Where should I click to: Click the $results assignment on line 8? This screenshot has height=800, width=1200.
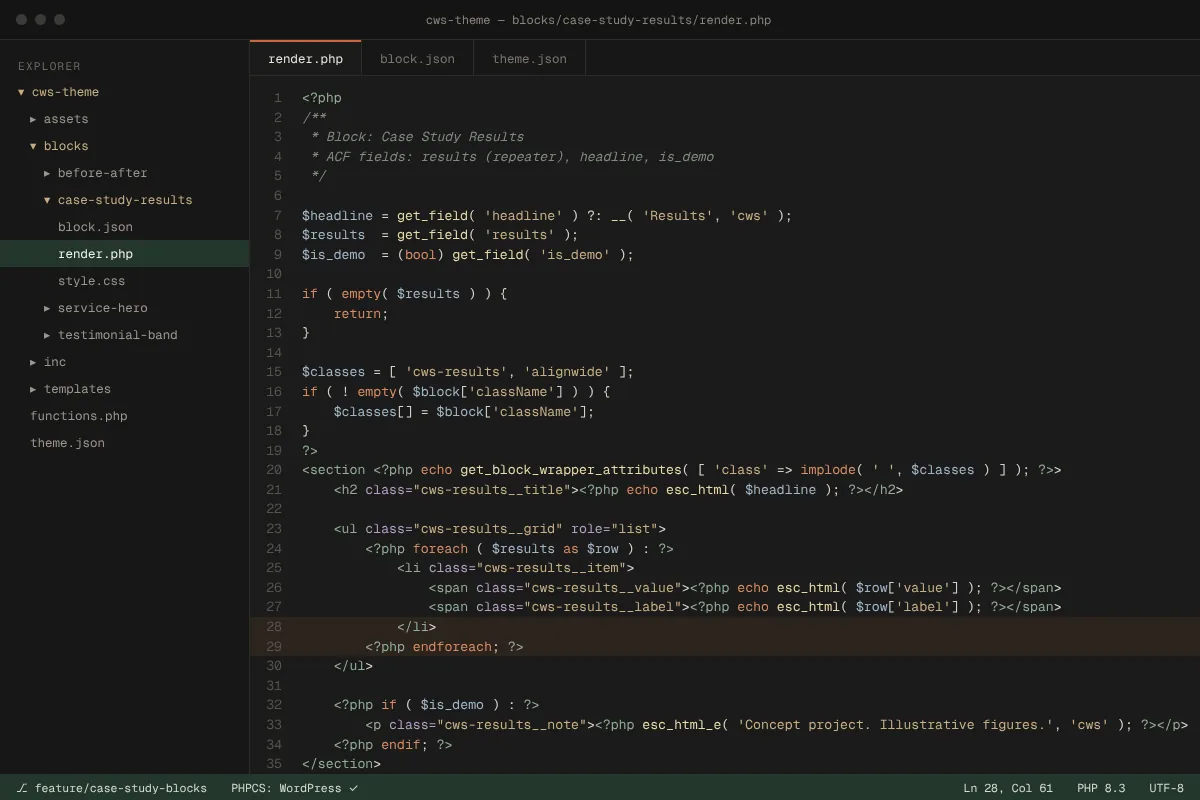point(440,235)
